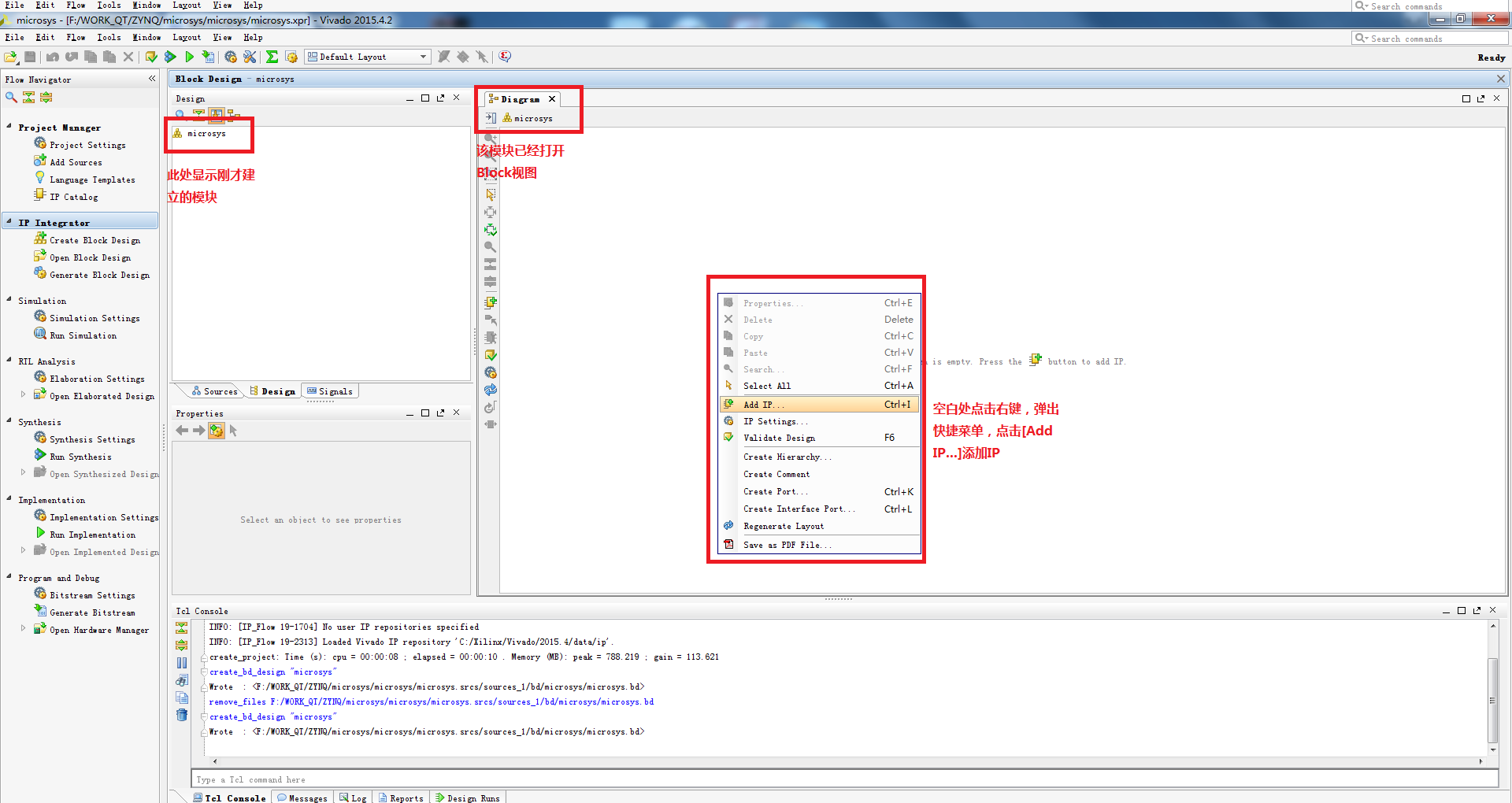This screenshot has width=1512, height=803.
Task: Click the Flow Navigator search magnifier icon
Action: [x=11, y=97]
